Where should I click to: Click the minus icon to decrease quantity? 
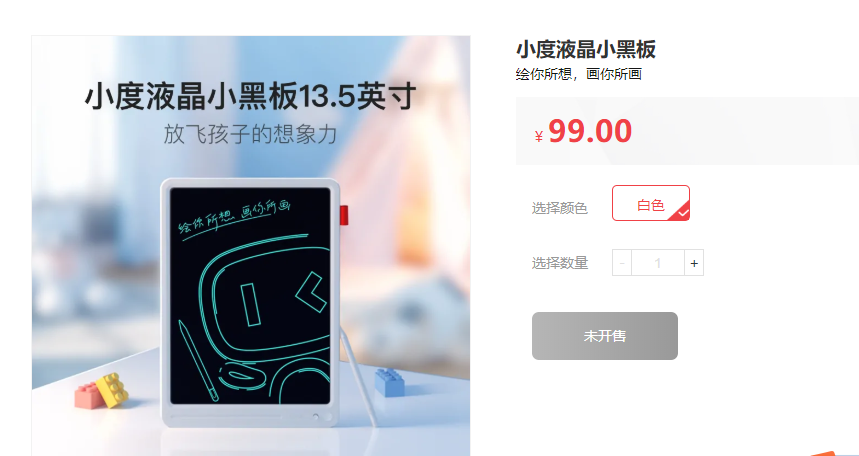click(x=622, y=263)
